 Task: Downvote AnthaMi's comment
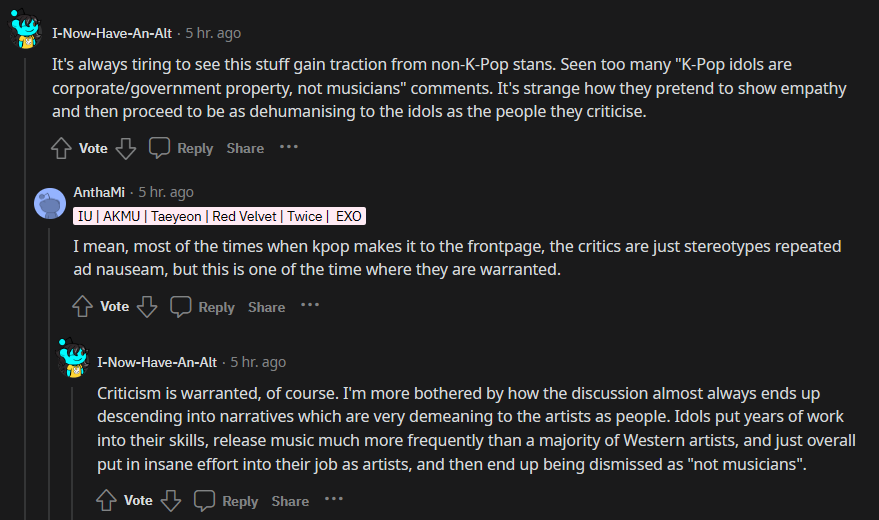click(147, 307)
